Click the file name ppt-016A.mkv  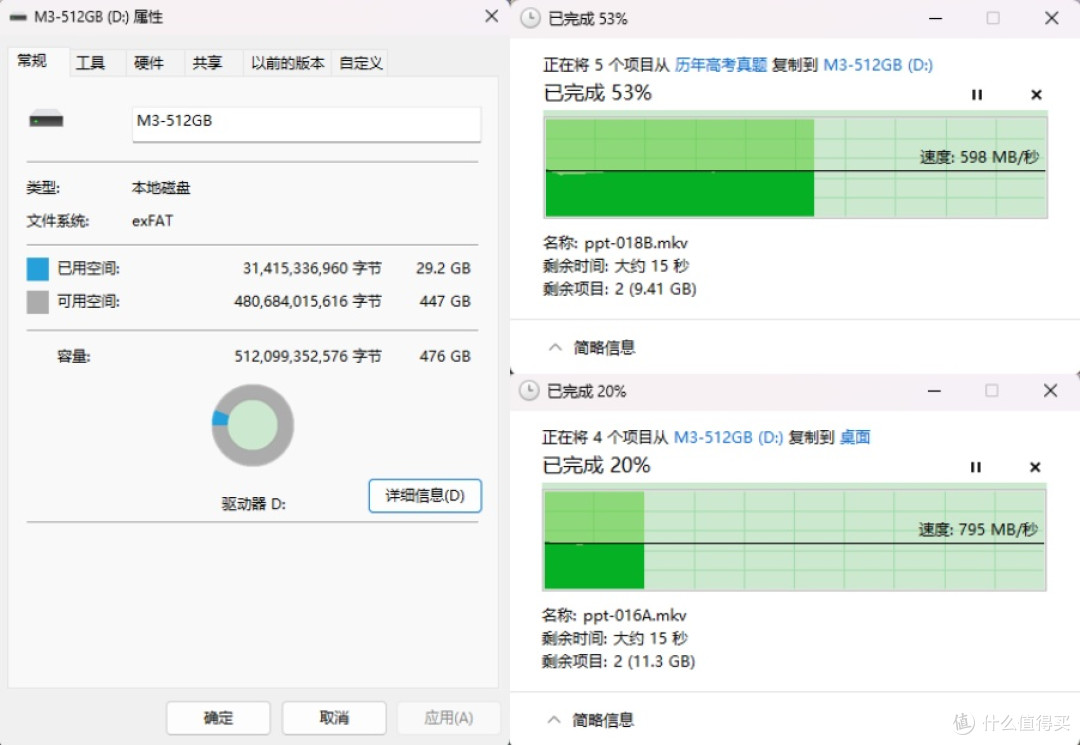(x=634, y=616)
